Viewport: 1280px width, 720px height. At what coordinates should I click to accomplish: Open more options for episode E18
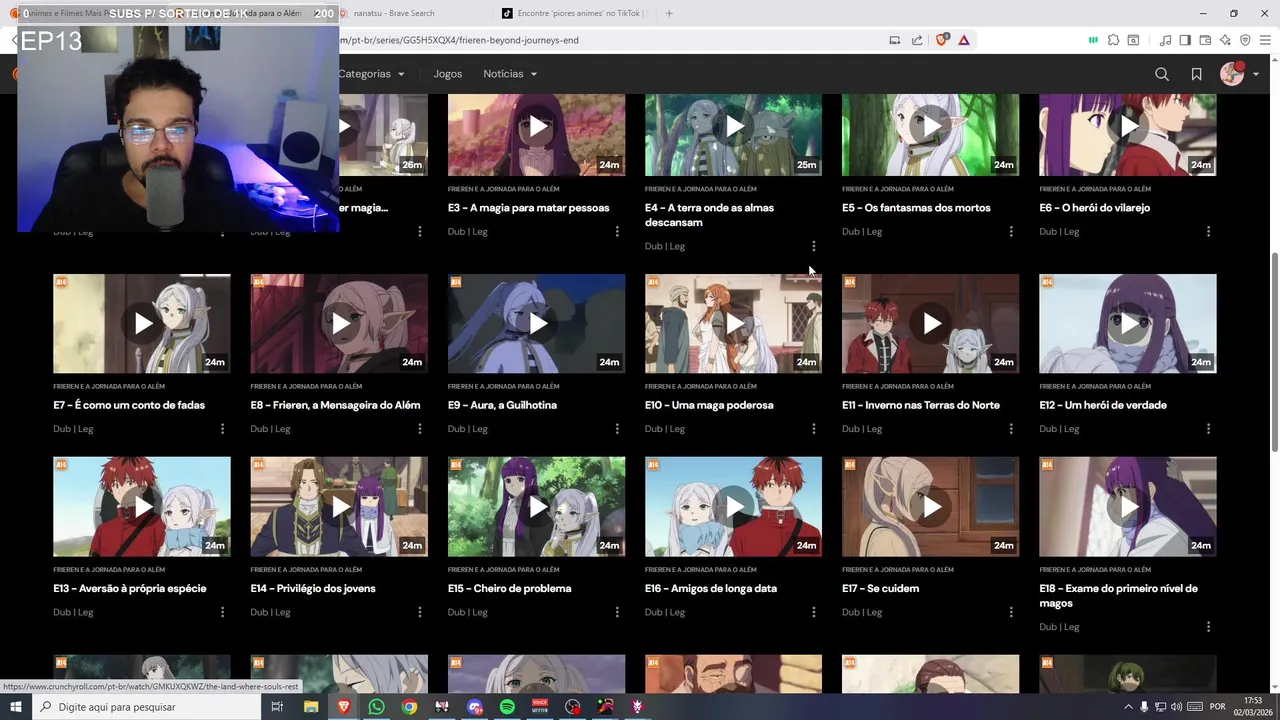pyautogui.click(x=1208, y=627)
